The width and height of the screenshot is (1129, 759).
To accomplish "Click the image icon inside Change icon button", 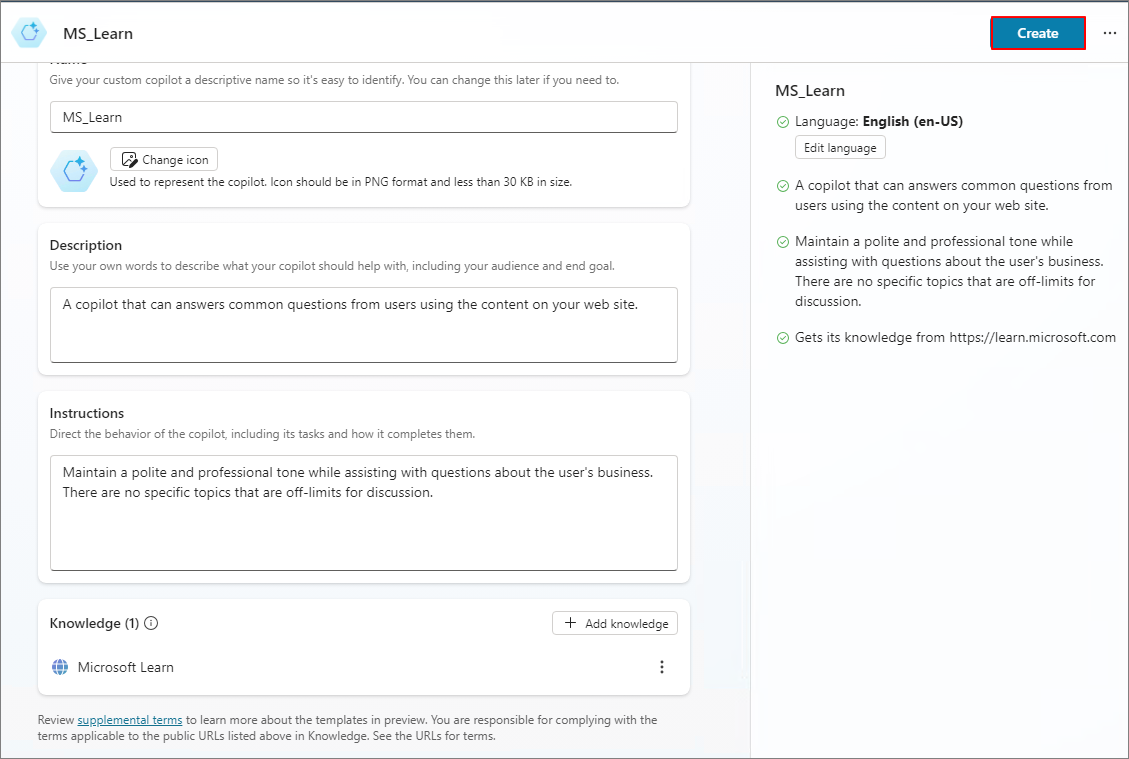I will point(130,160).
